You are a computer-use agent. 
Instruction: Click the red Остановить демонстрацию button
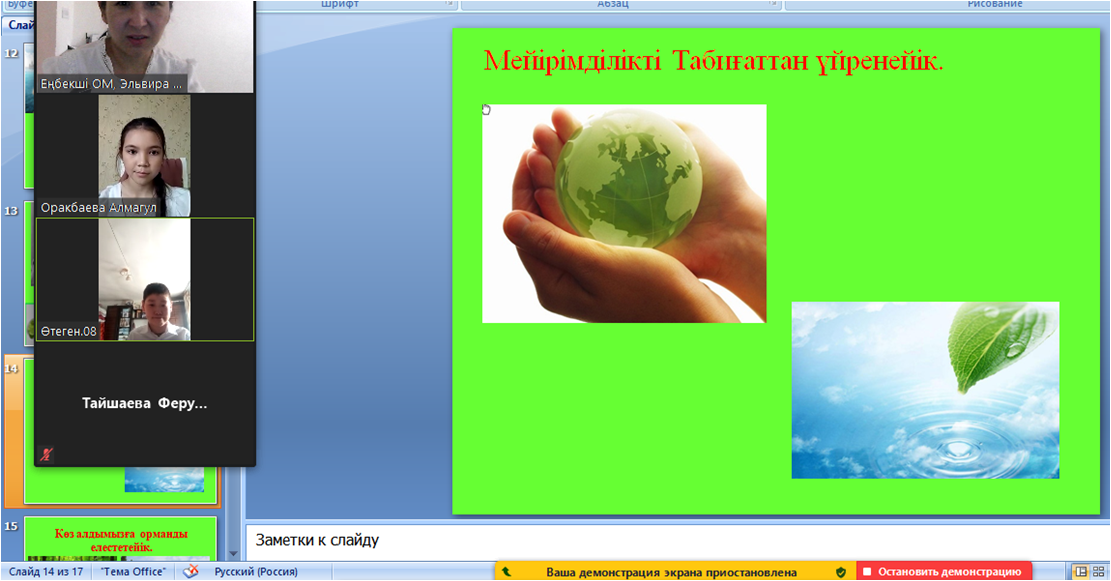pyautogui.click(x=945, y=572)
